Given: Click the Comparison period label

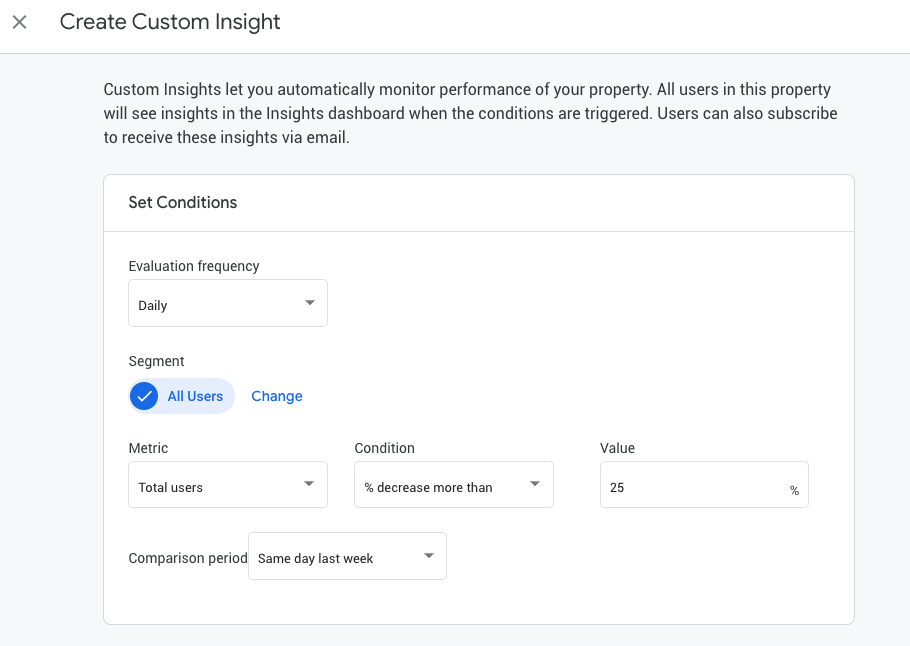Looking at the screenshot, I should [188, 558].
